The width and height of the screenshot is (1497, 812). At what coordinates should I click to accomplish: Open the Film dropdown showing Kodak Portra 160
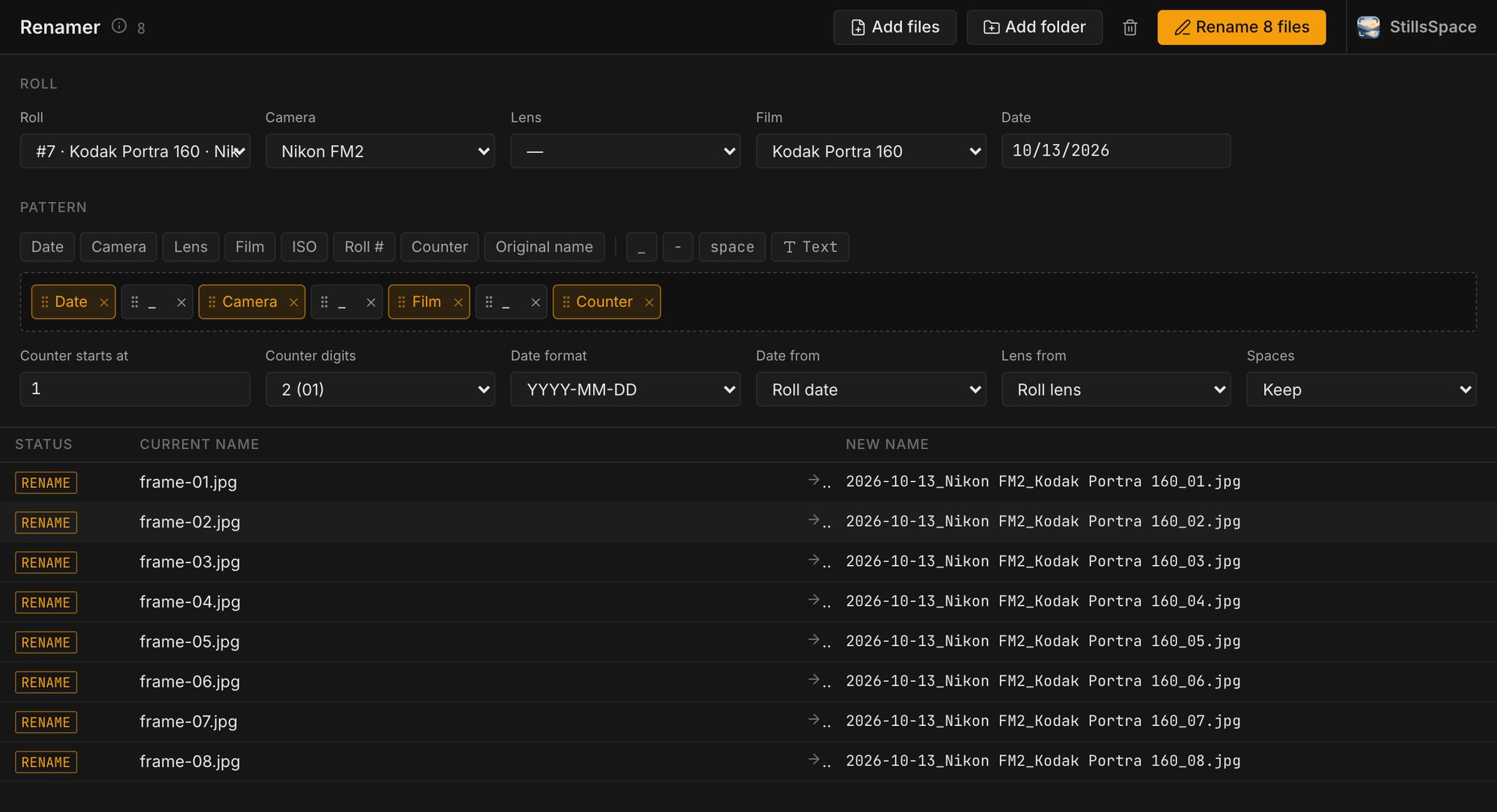pos(871,151)
